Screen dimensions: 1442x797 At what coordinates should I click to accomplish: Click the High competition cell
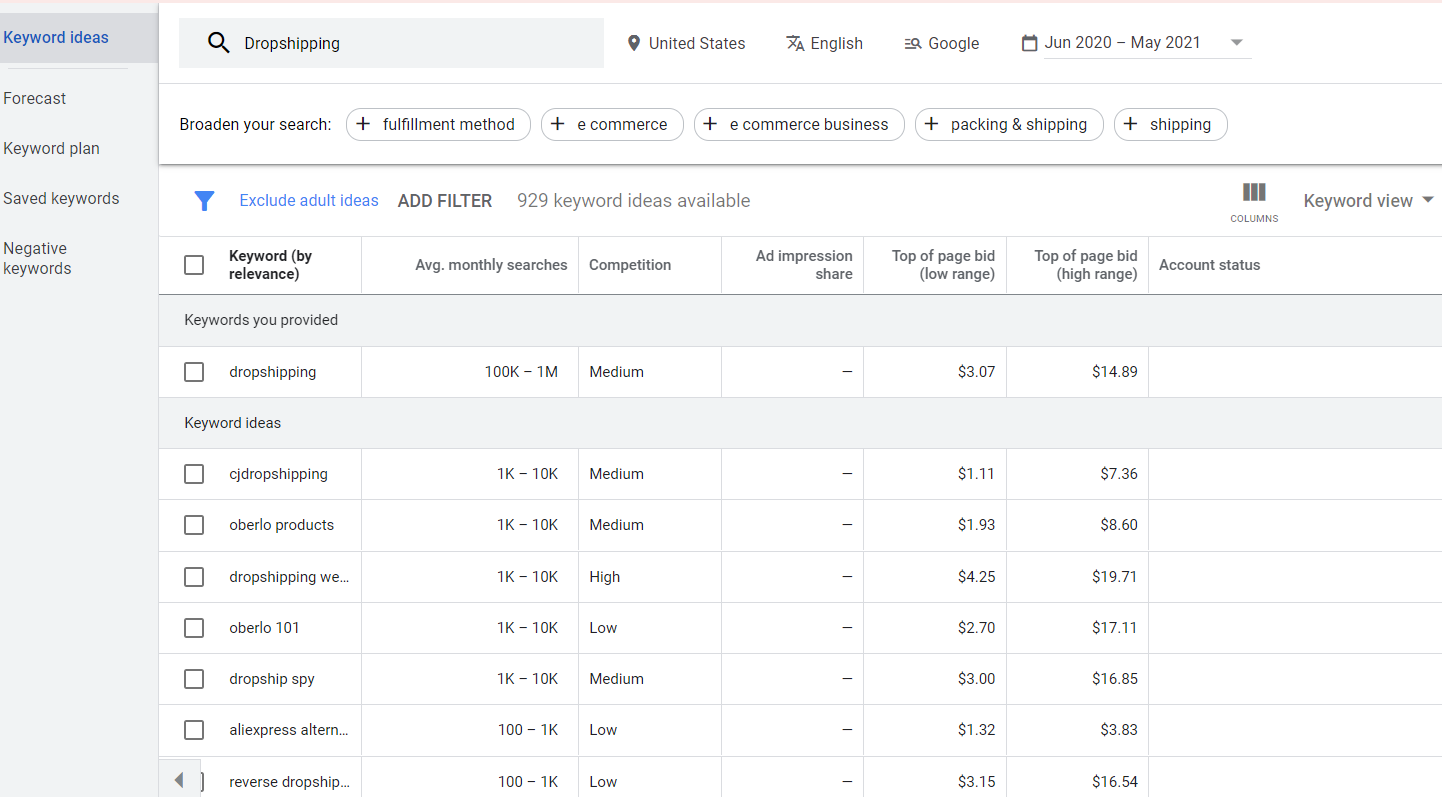[604, 577]
